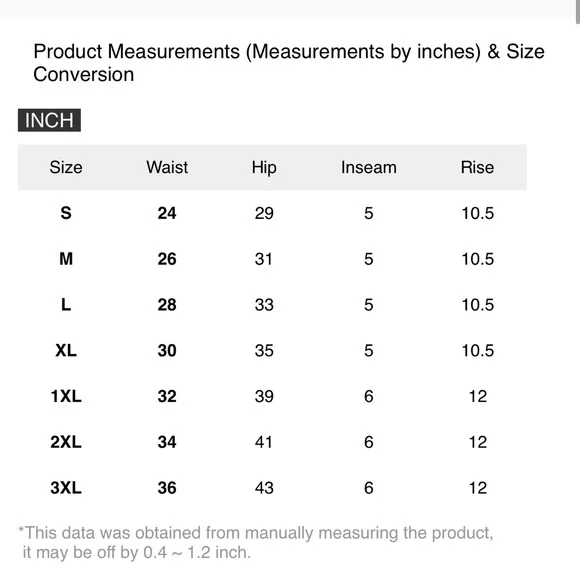Select the L size row label
580x580 pixels.
click(x=66, y=305)
